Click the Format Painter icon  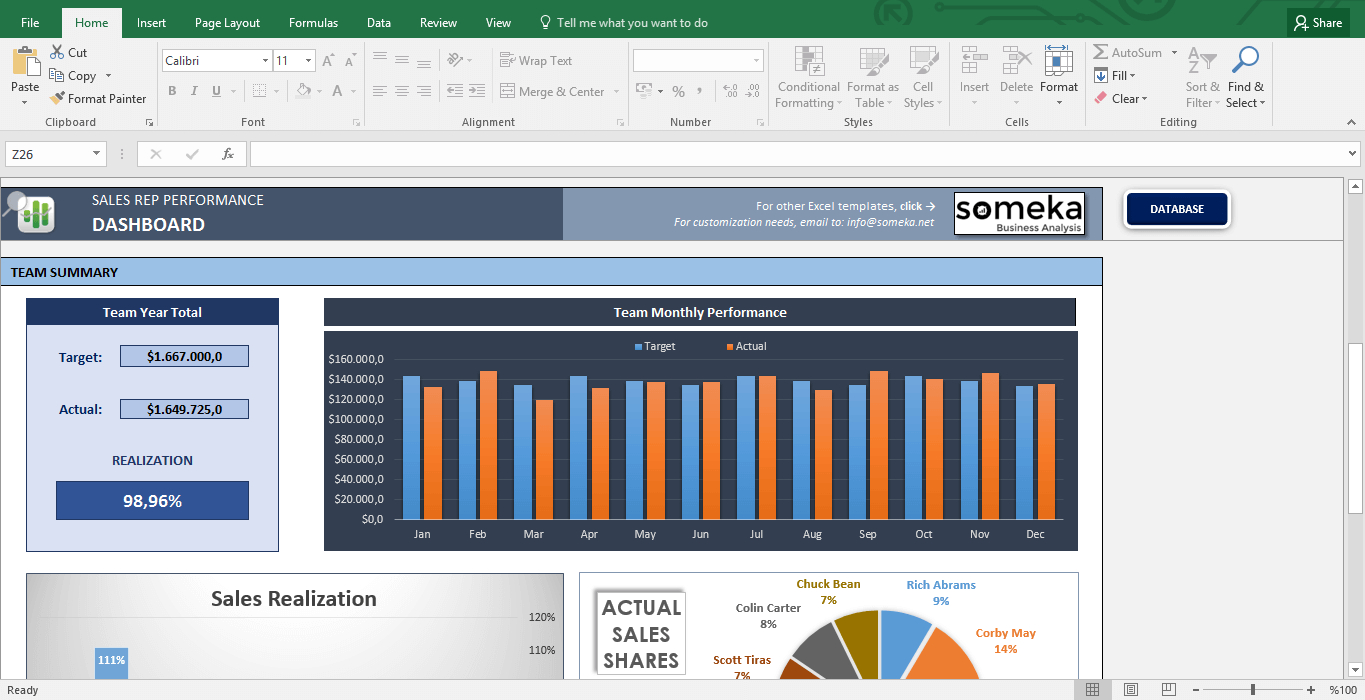(x=57, y=99)
